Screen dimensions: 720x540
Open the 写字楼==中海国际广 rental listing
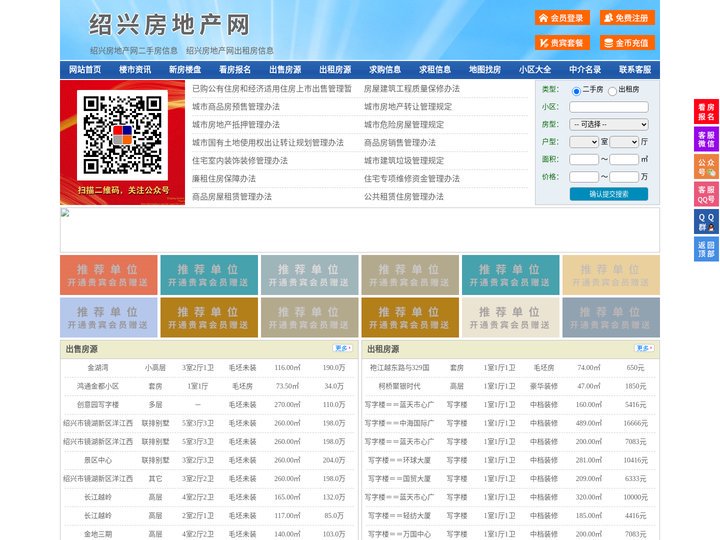tap(399, 423)
